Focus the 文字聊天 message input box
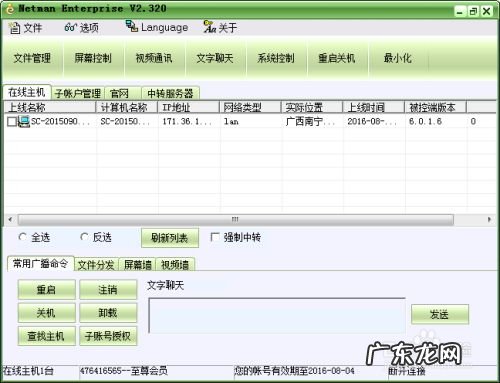This screenshot has width=500, height=383. coord(277,315)
